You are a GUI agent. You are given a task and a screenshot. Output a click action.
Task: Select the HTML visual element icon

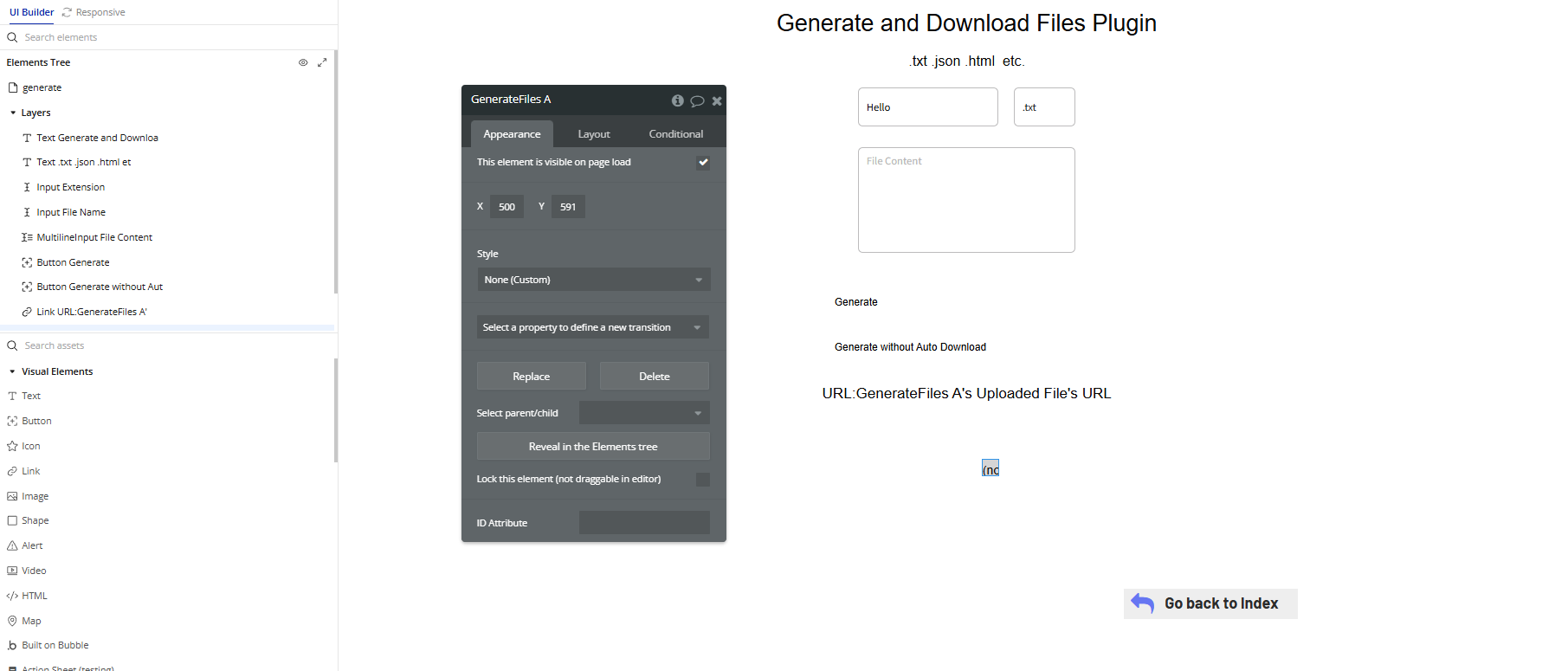click(x=12, y=596)
